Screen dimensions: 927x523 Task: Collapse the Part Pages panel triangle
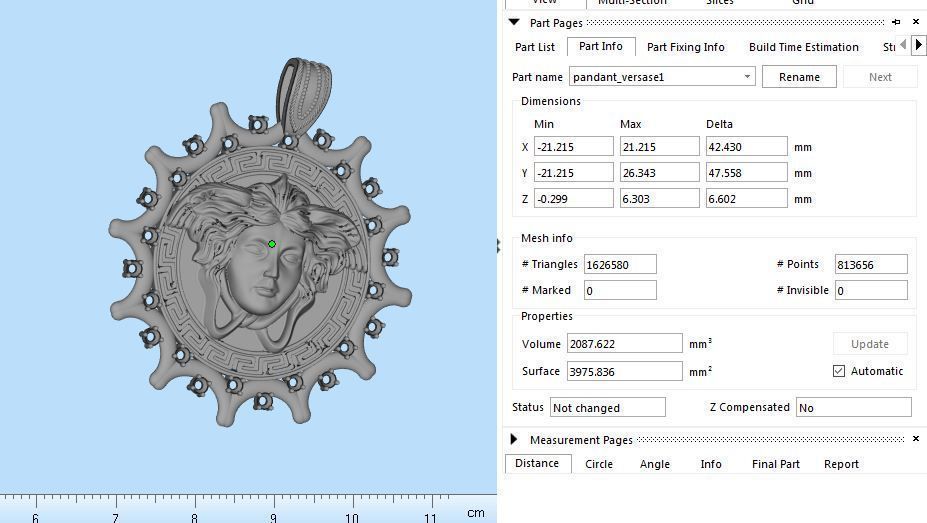coord(514,22)
